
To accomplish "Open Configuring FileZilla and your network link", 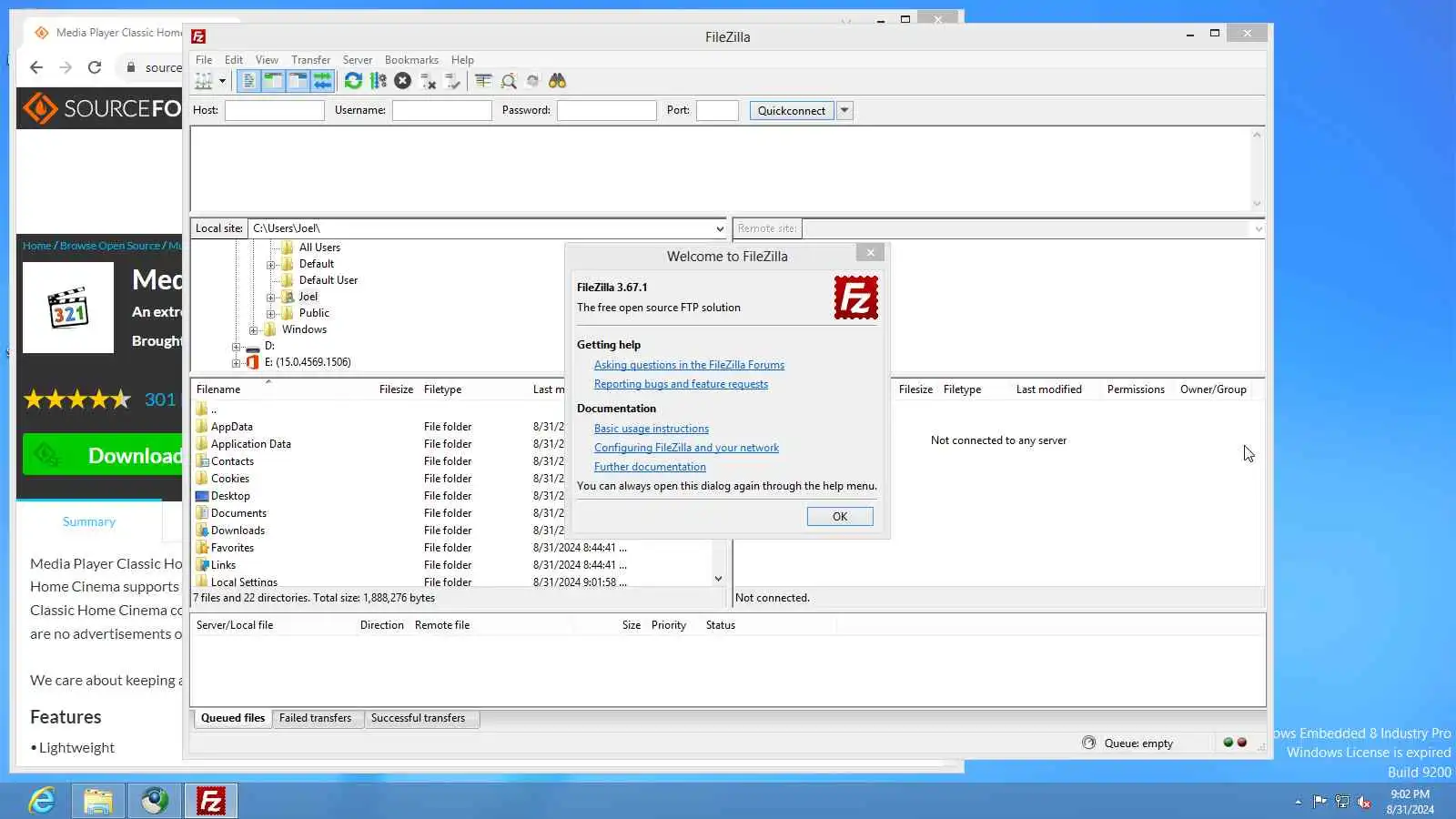I will click(686, 448).
